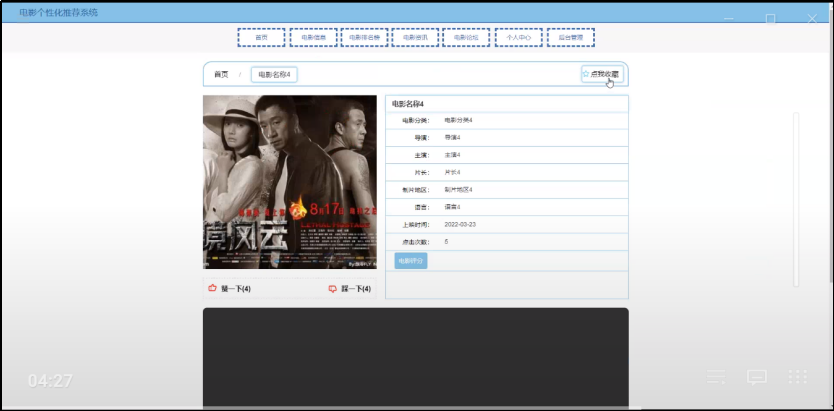Open the nine-dot grid icon in overlay

[x=797, y=376]
